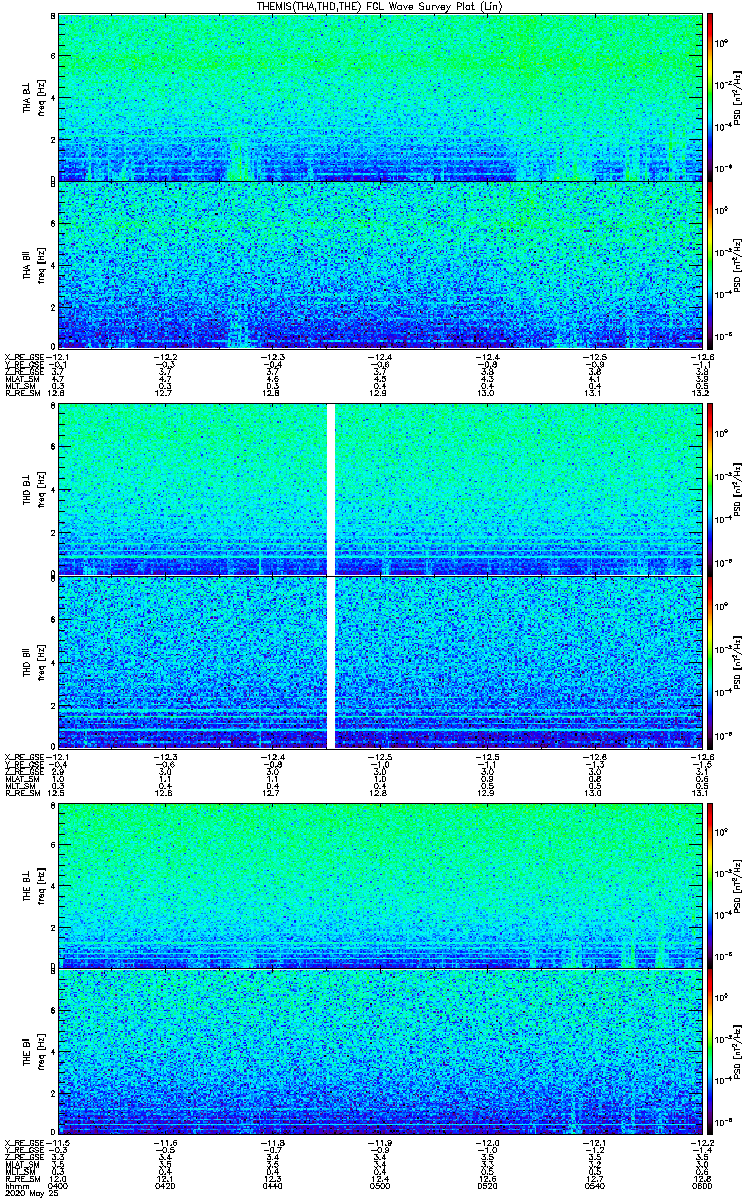Click the color bar beside THD B-parallel panel

coord(710,661)
